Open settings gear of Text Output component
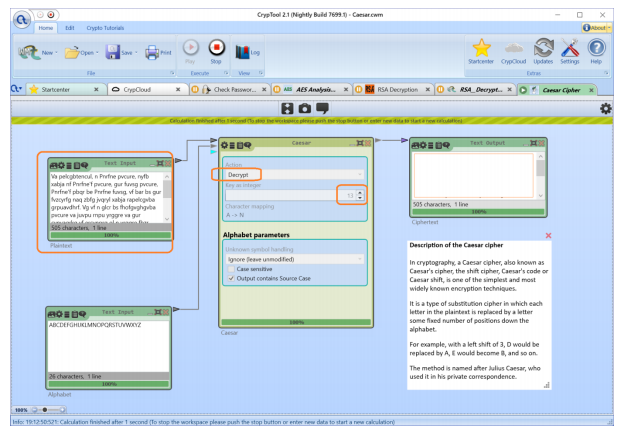The height and width of the screenshot is (437, 621). pos(423,145)
